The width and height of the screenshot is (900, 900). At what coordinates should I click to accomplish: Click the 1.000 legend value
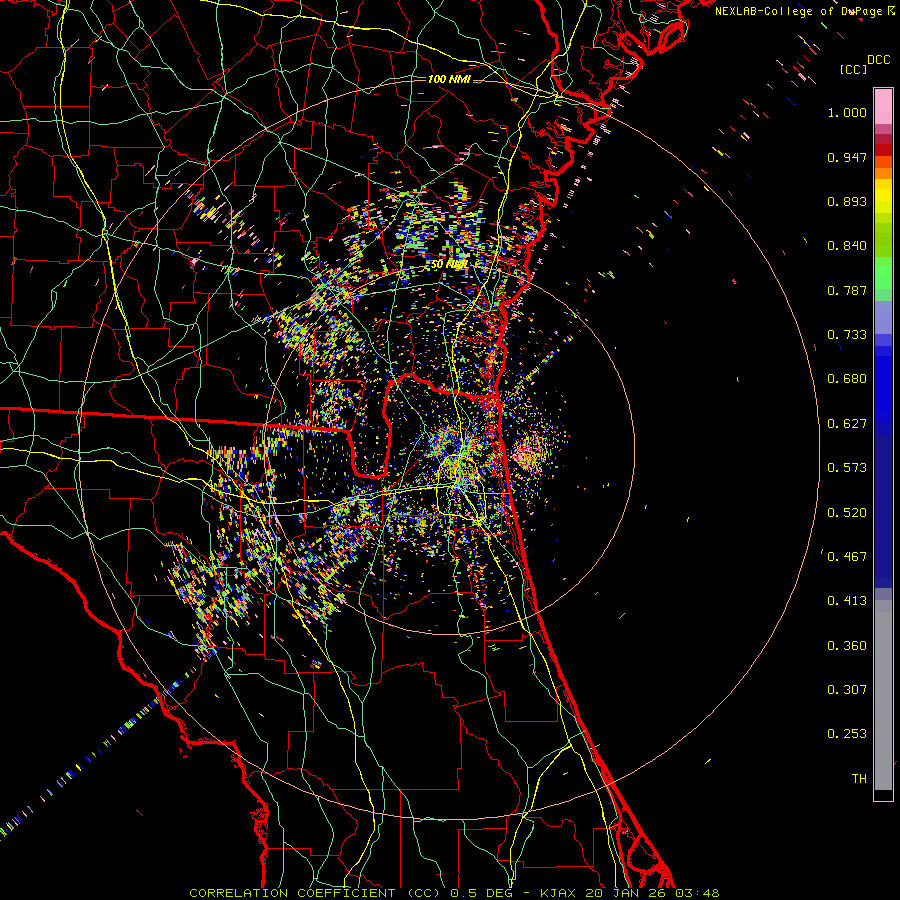point(847,112)
